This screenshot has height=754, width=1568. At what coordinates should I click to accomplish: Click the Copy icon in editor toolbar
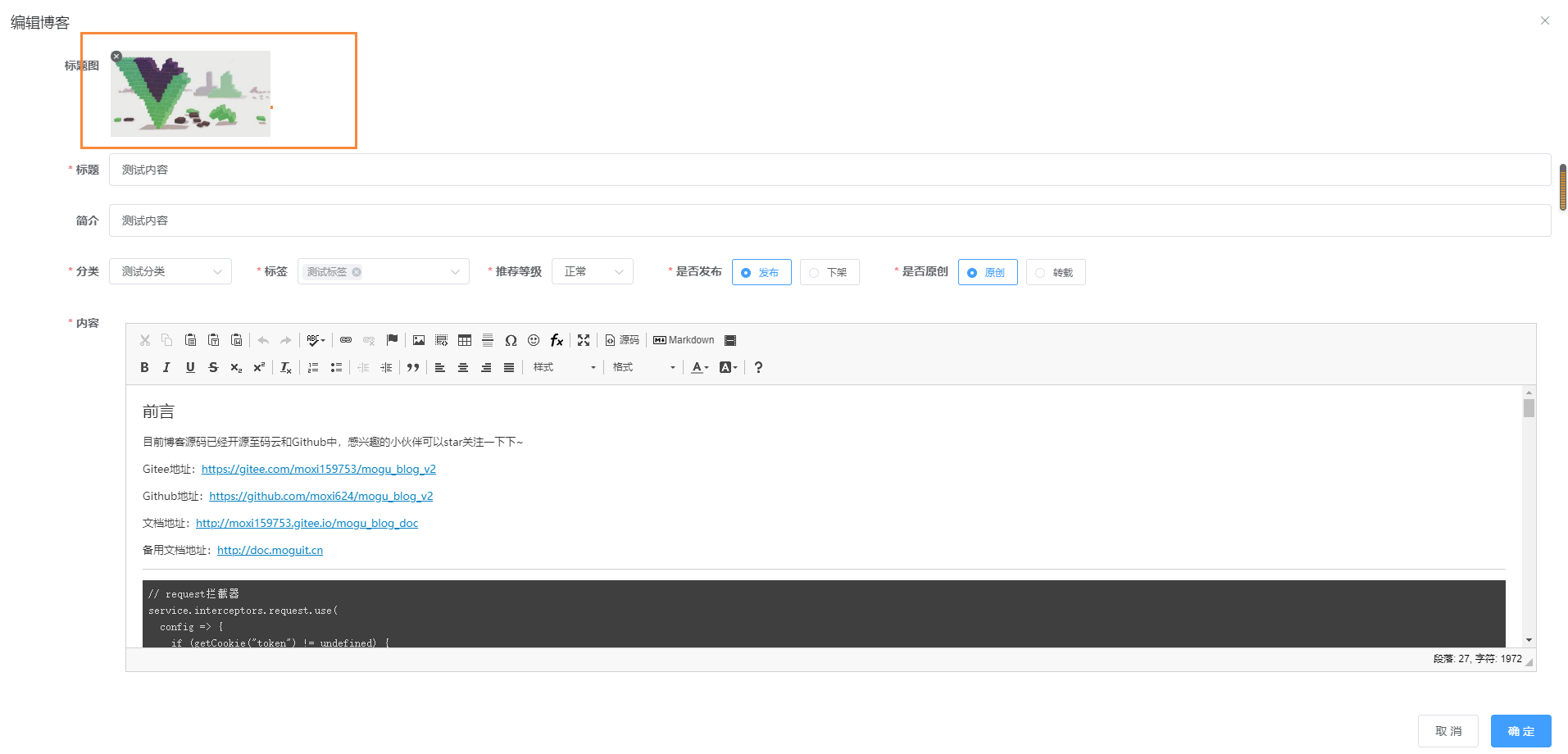167,340
